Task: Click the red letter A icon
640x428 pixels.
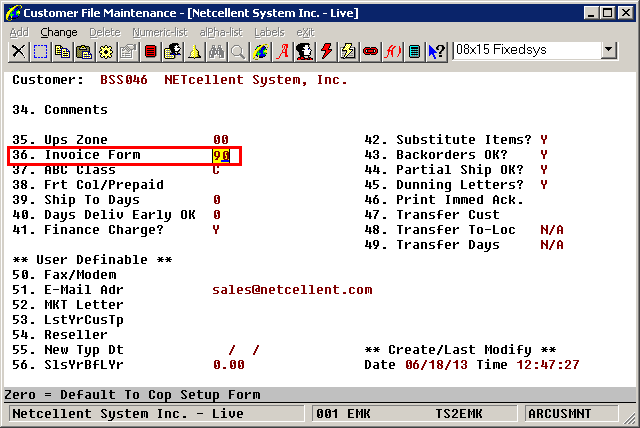Action: click(282, 52)
